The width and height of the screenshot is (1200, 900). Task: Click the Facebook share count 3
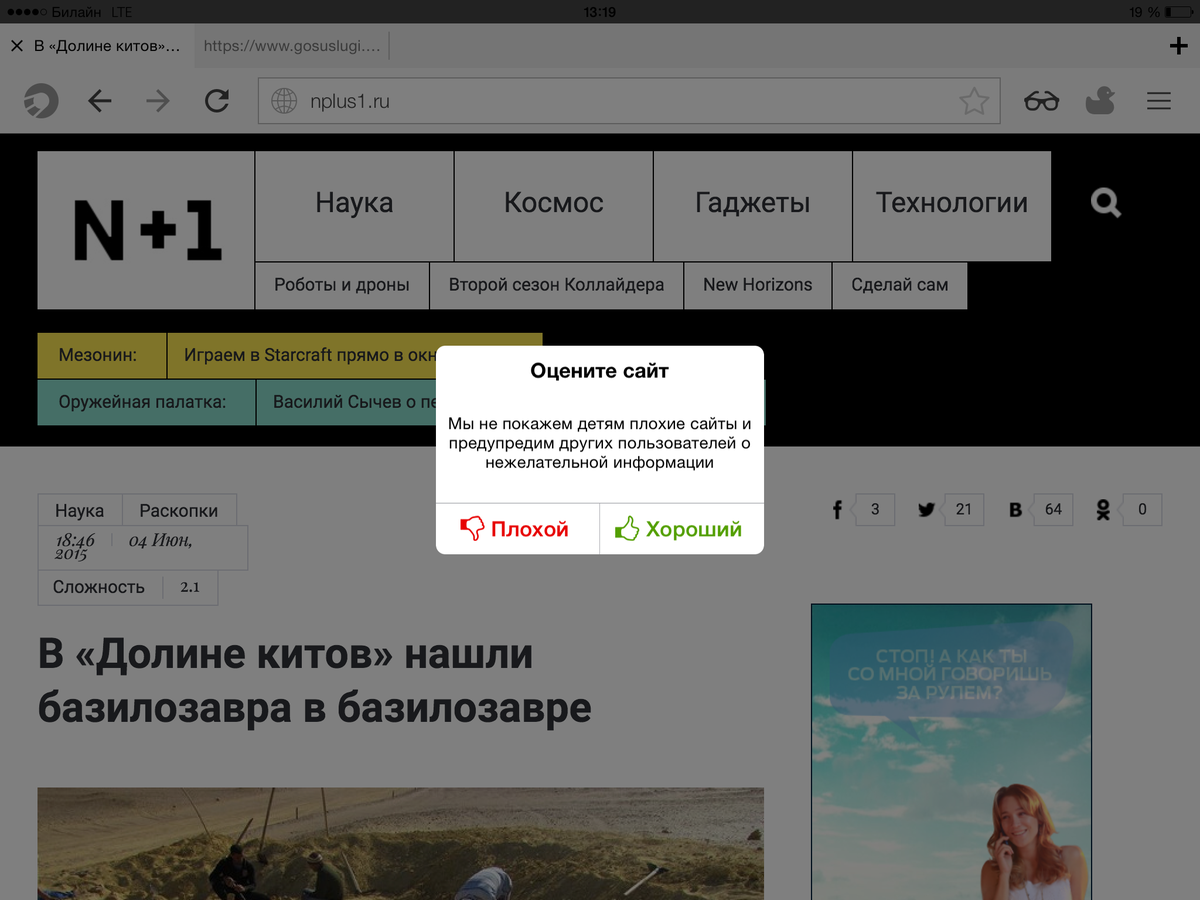pos(874,509)
